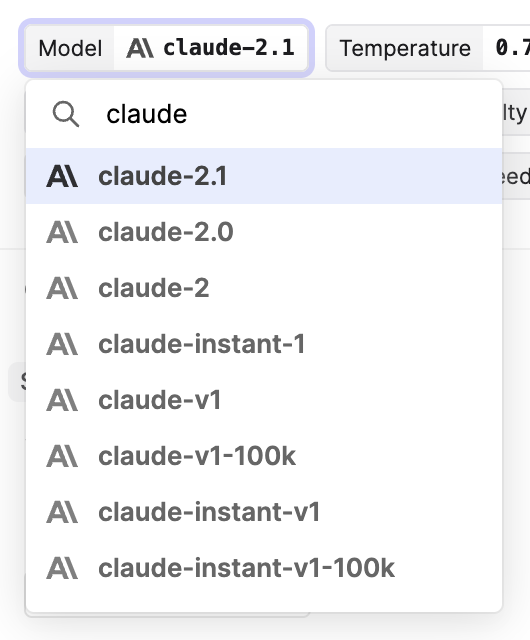Click the Anthropic icon next to claude-instant-1
This screenshot has width=530, height=640.
[62, 344]
